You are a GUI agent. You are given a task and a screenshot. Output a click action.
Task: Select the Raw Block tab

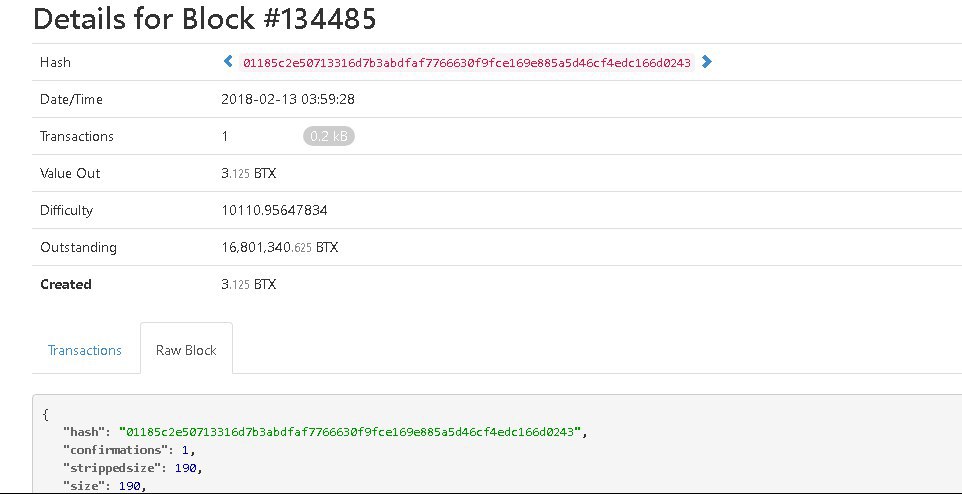point(186,350)
